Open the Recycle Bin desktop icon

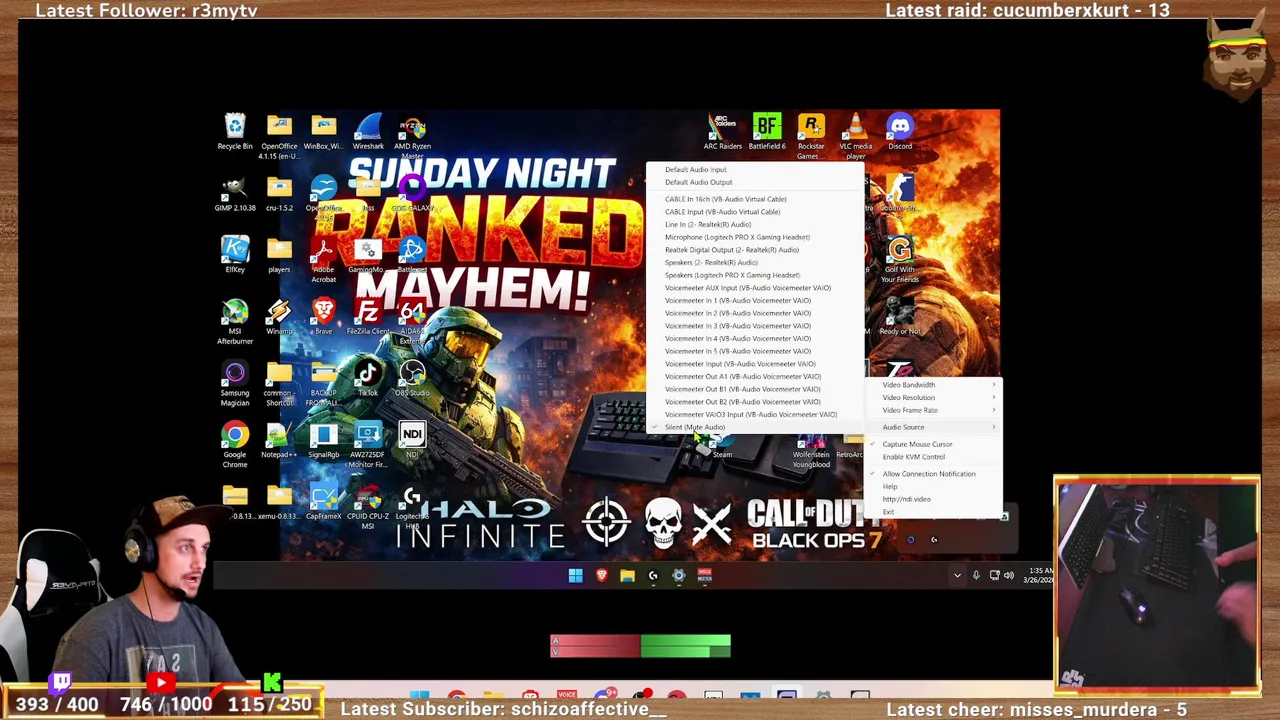pyautogui.click(x=235, y=132)
